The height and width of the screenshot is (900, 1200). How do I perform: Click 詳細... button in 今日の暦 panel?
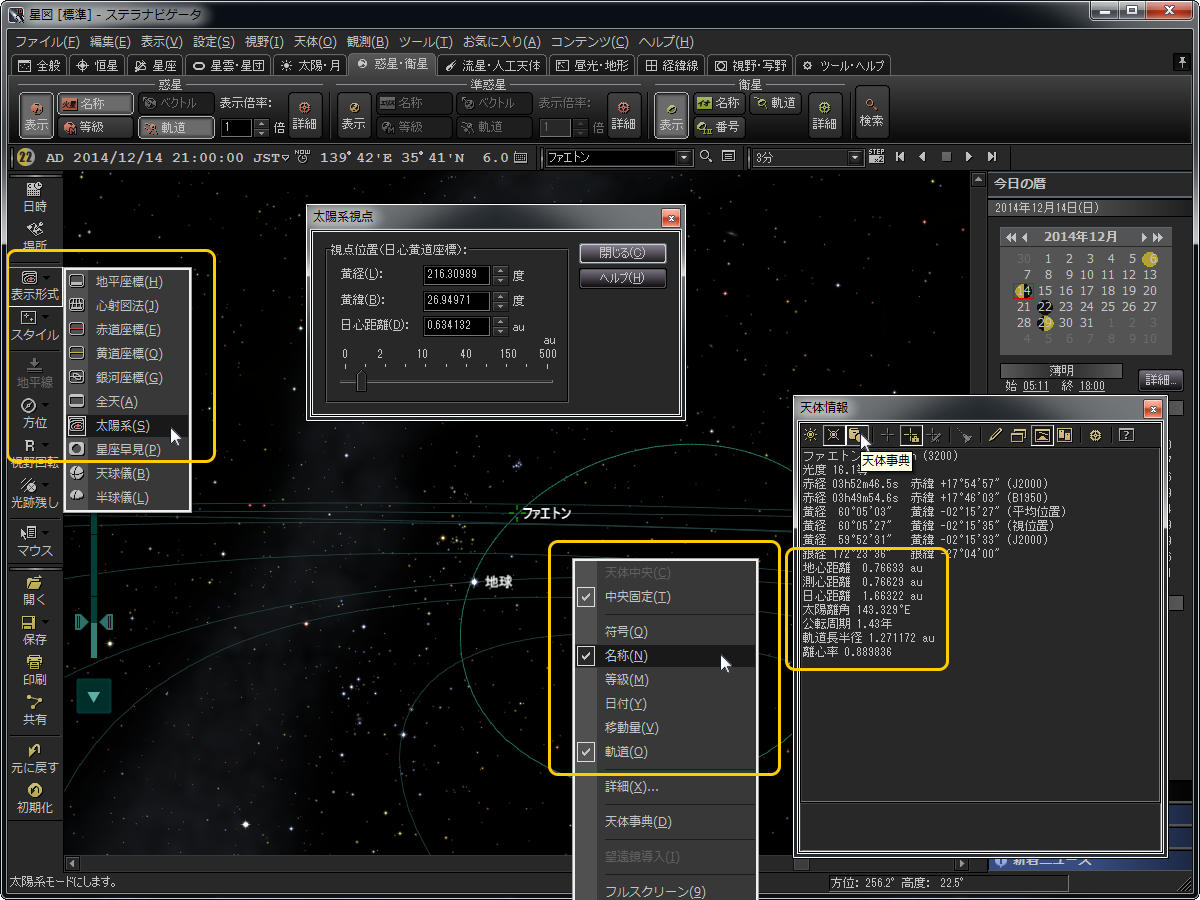[1161, 380]
